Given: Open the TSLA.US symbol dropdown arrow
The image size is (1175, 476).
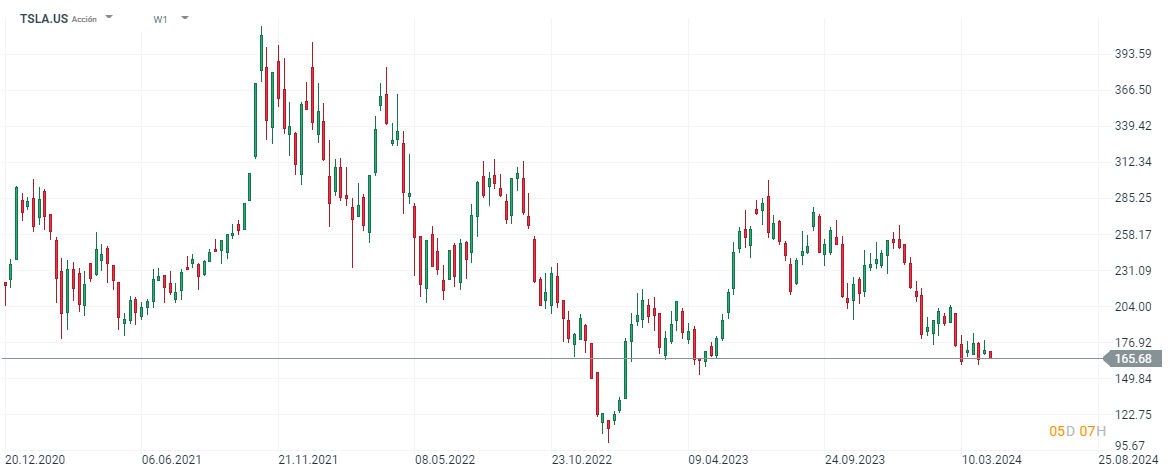Looking at the screenshot, I should 109,18.
